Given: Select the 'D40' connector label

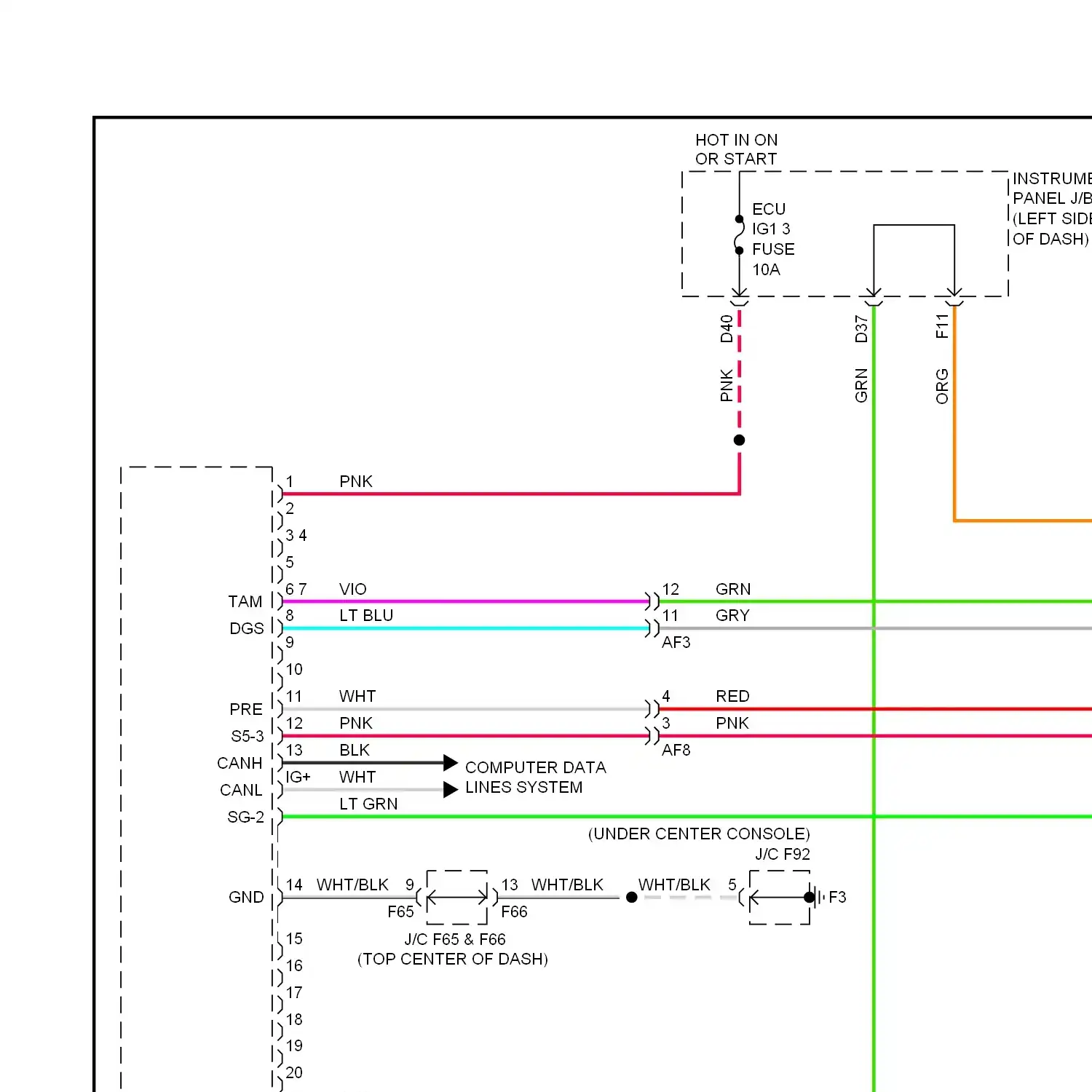Looking at the screenshot, I should tap(727, 329).
